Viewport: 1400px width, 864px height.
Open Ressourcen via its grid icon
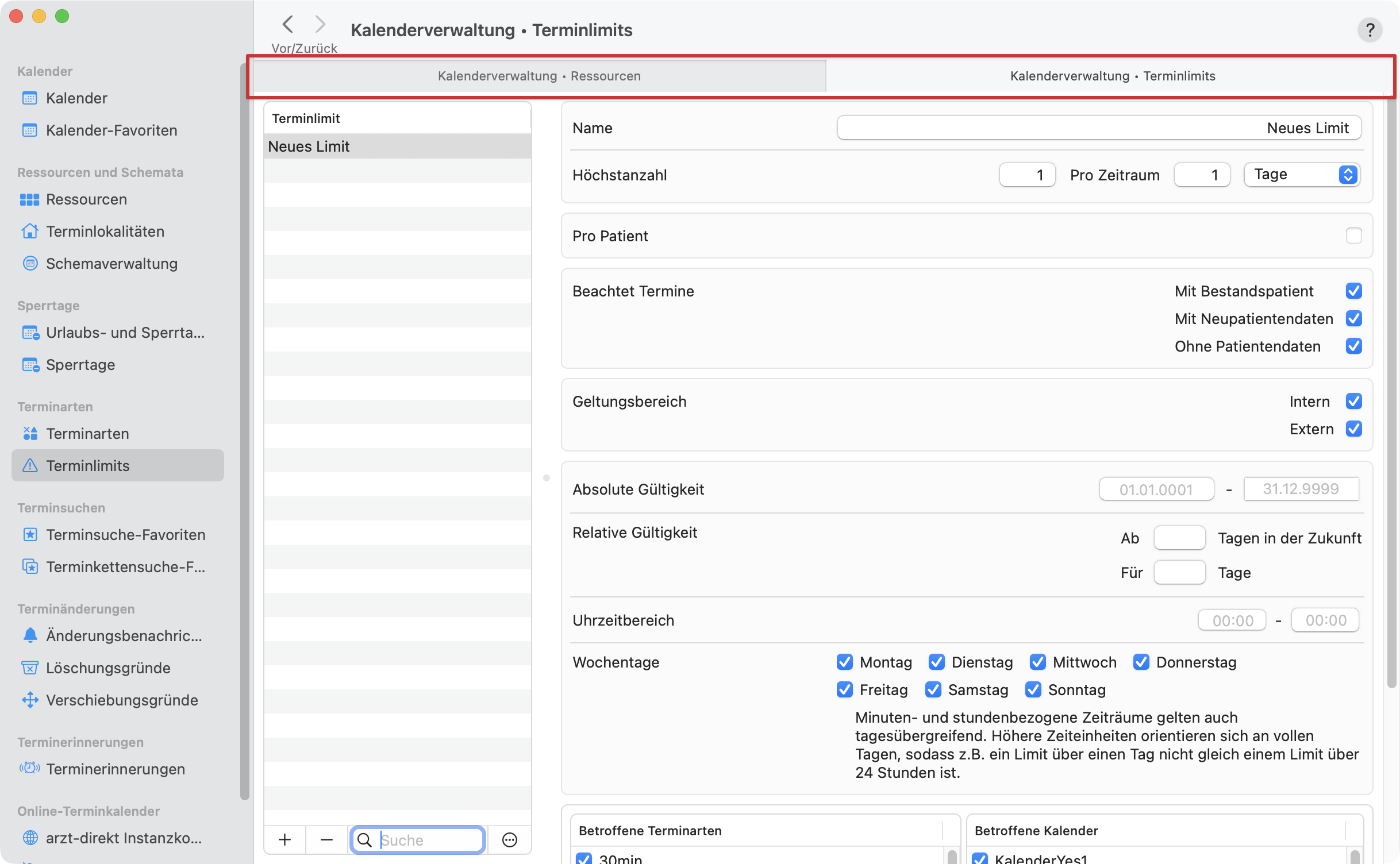(30, 199)
